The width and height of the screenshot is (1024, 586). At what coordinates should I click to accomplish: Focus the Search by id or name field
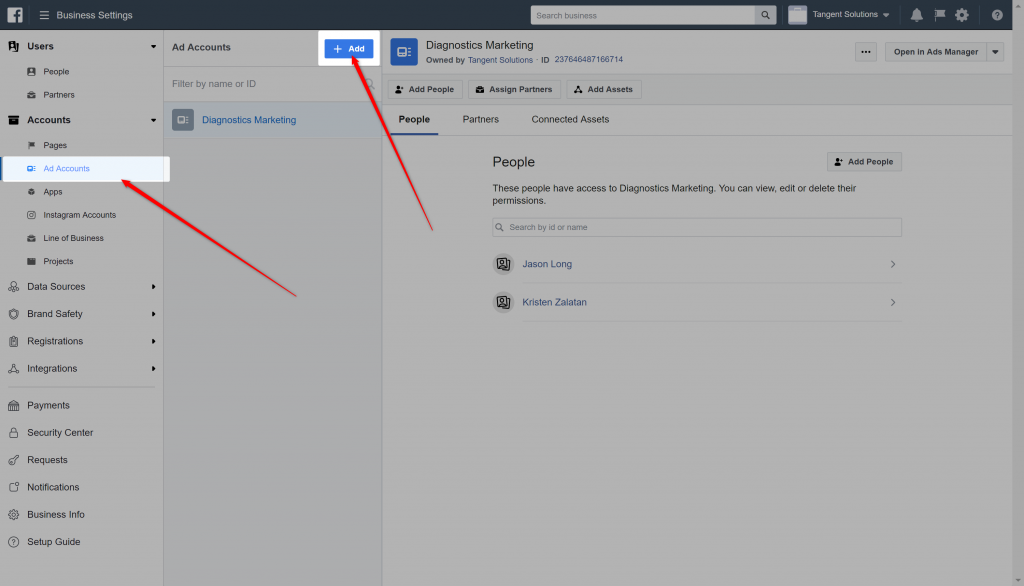coord(697,227)
